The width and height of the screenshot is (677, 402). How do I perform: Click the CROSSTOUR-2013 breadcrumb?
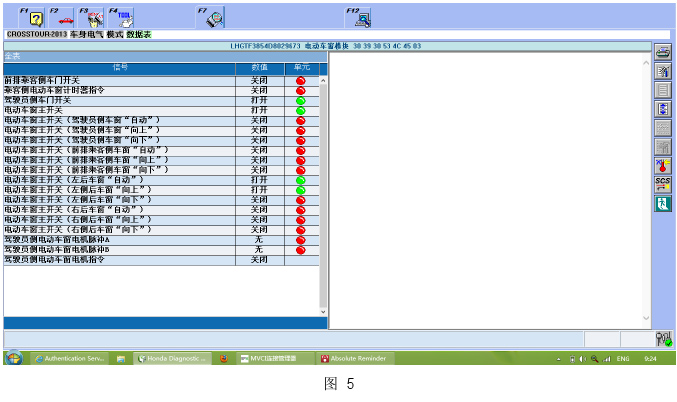pyautogui.click(x=37, y=34)
